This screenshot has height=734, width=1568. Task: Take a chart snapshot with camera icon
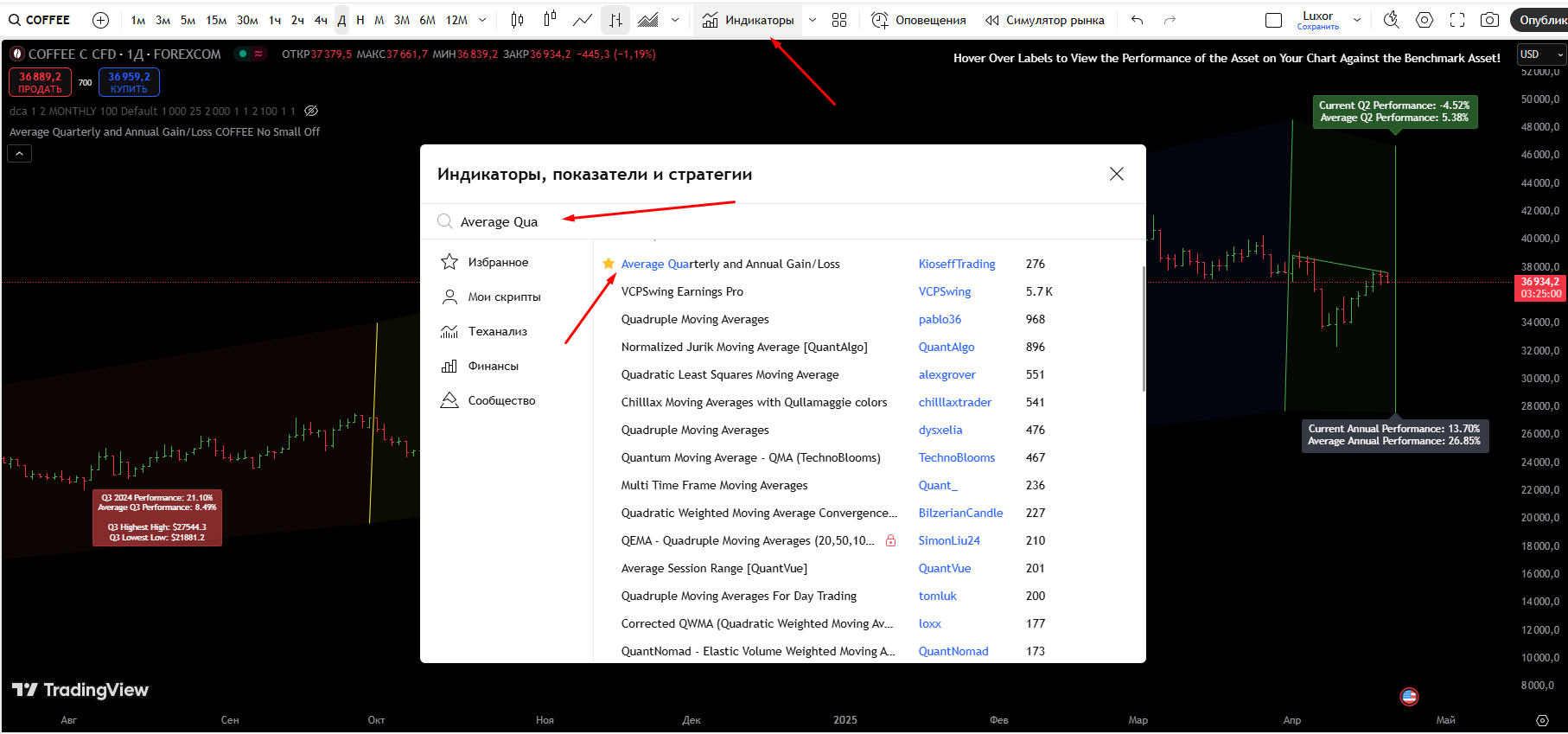(1489, 20)
